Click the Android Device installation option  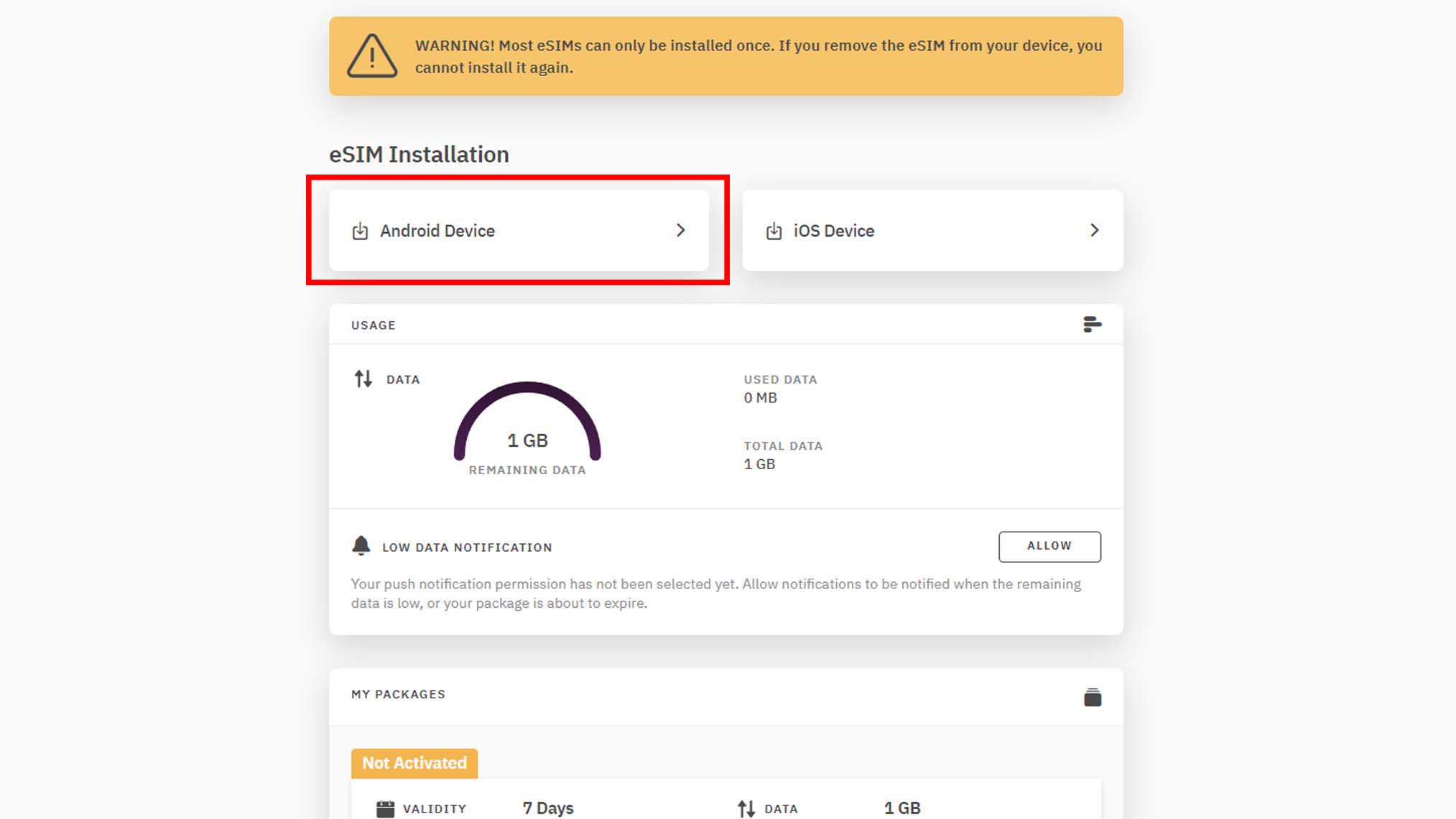pyautogui.click(x=517, y=230)
